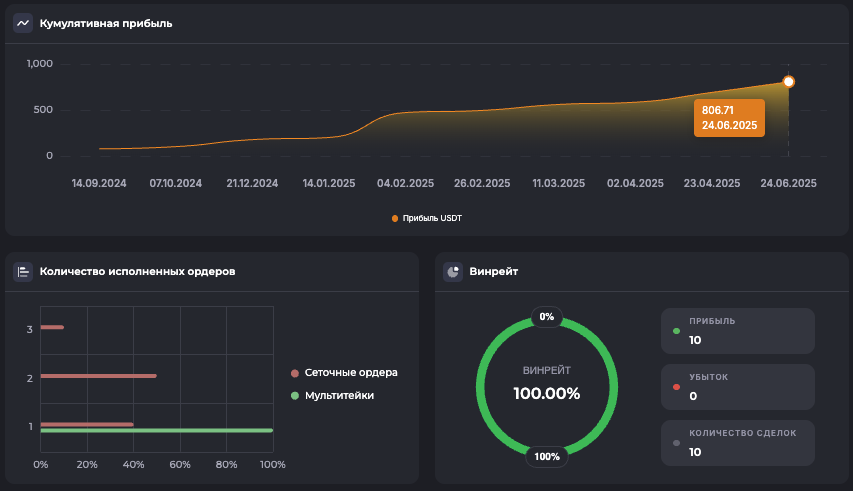The width and height of the screenshot is (853, 491).
Task: Click the 100% badge below winrate ring
Action: [546, 457]
